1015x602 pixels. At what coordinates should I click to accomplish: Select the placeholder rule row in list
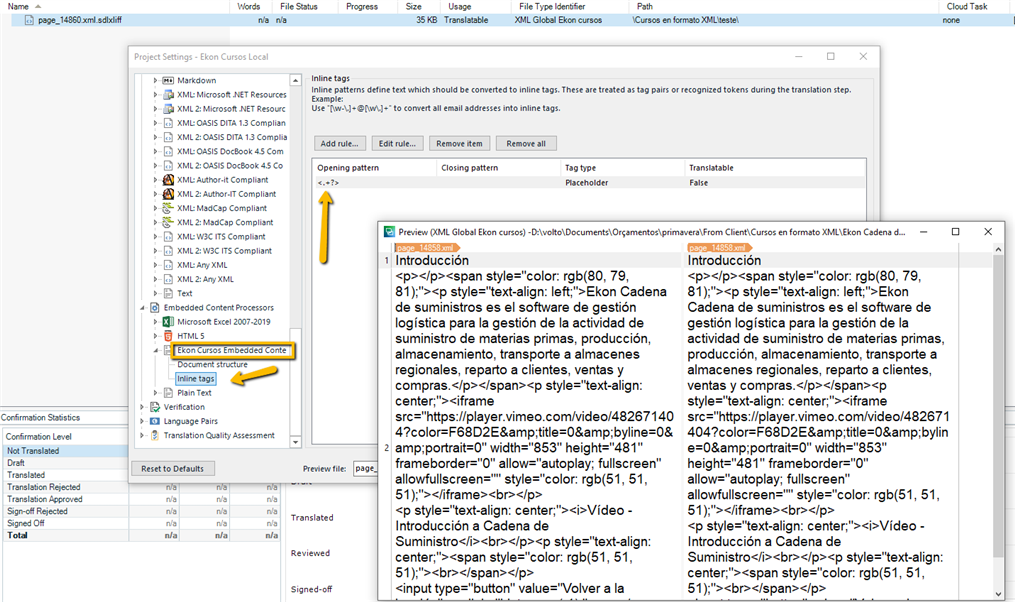[x=590, y=183]
